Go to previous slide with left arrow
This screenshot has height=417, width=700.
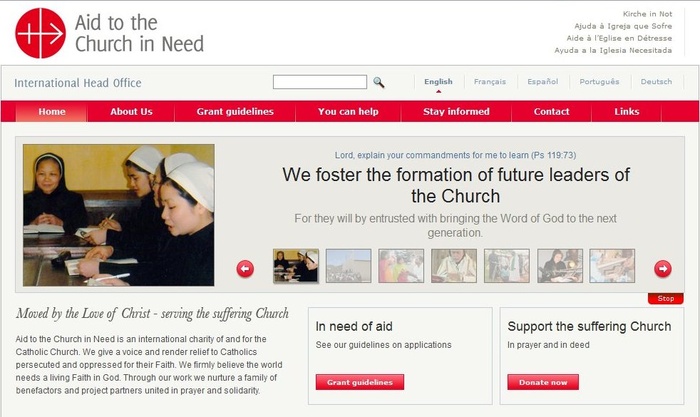(x=245, y=269)
